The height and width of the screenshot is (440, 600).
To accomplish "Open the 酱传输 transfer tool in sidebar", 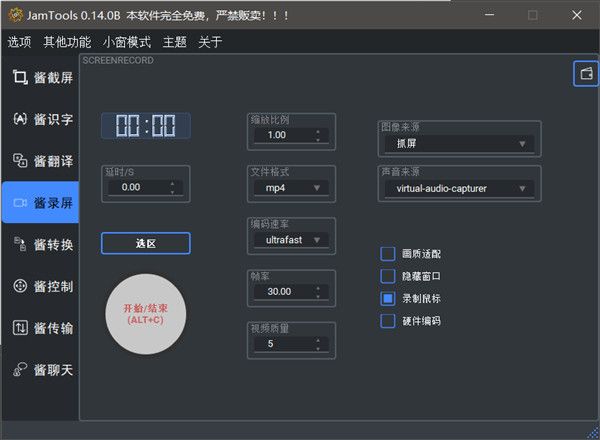I will [x=40, y=328].
